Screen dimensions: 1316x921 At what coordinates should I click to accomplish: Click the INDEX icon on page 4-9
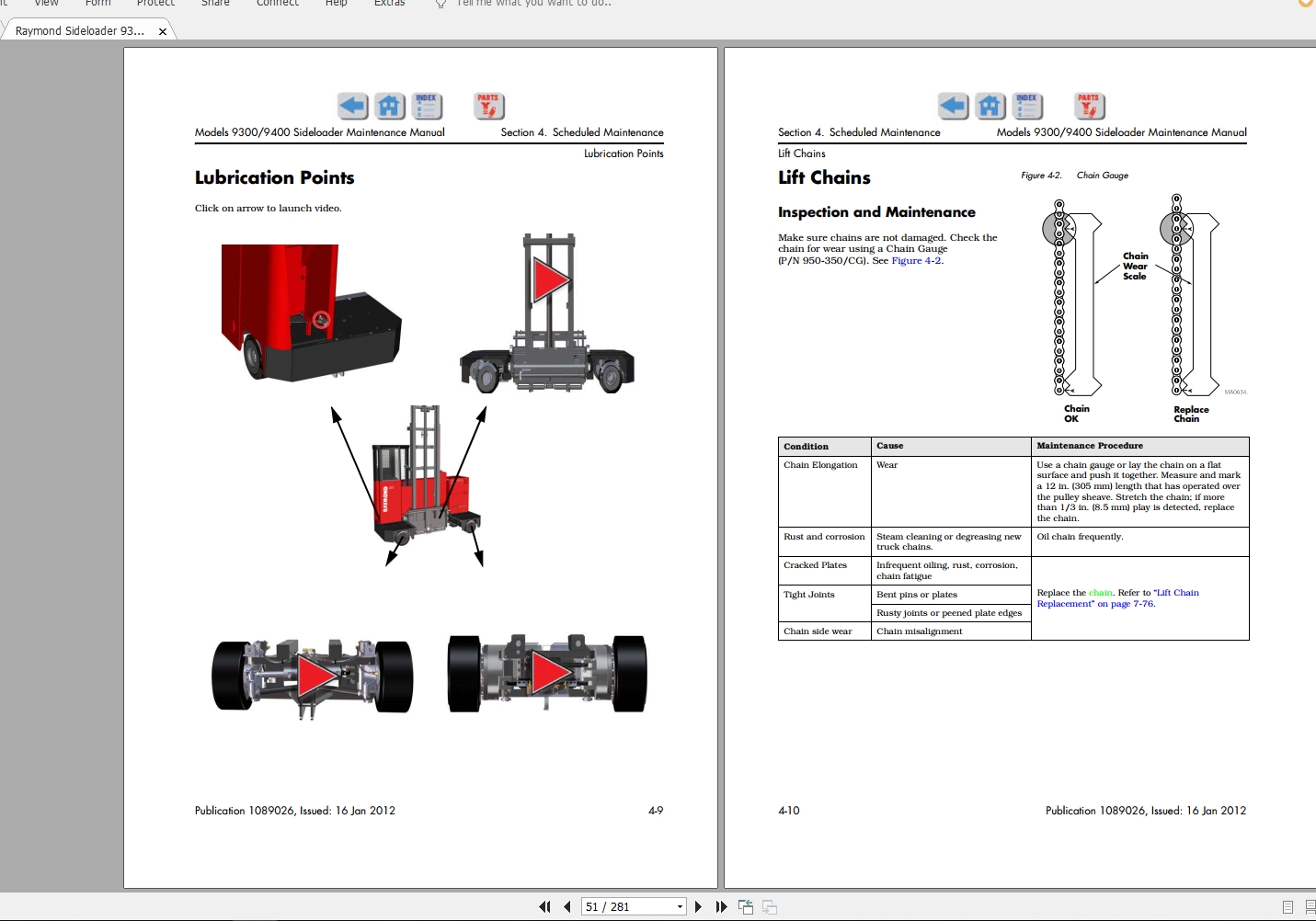427,107
